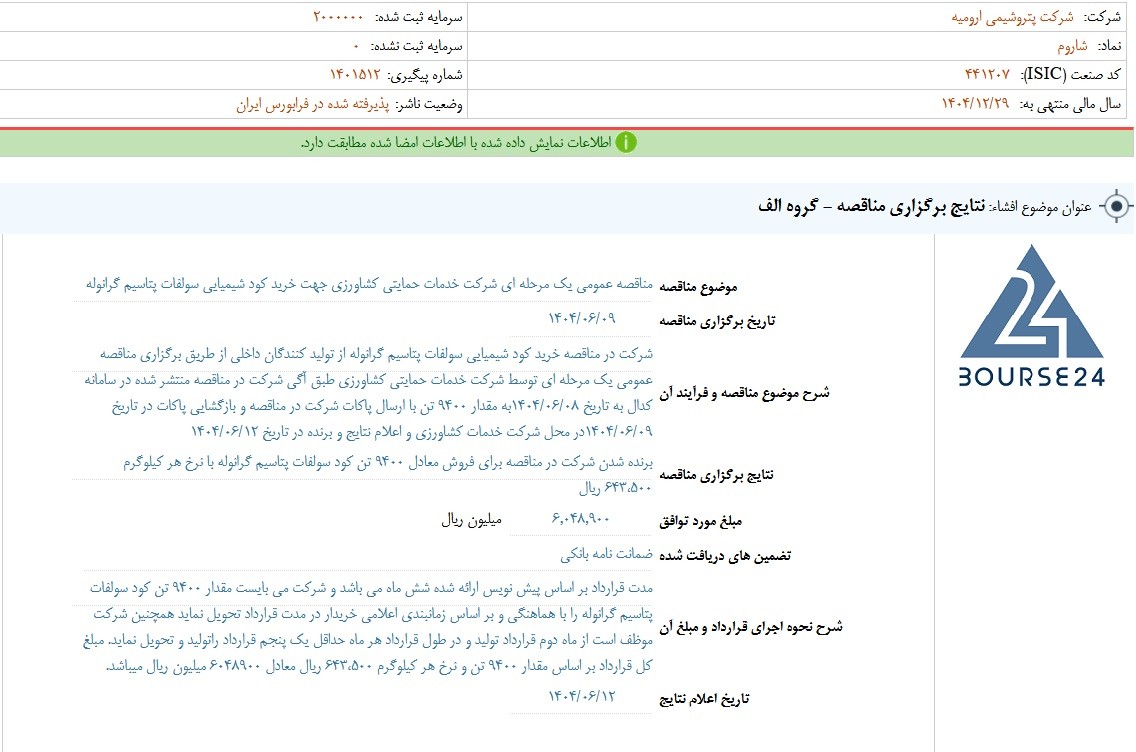Click the disclosure title نتایج برگزاری مناقصه – گروه الف
This screenshot has width=1136, height=752.
(872, 206)
